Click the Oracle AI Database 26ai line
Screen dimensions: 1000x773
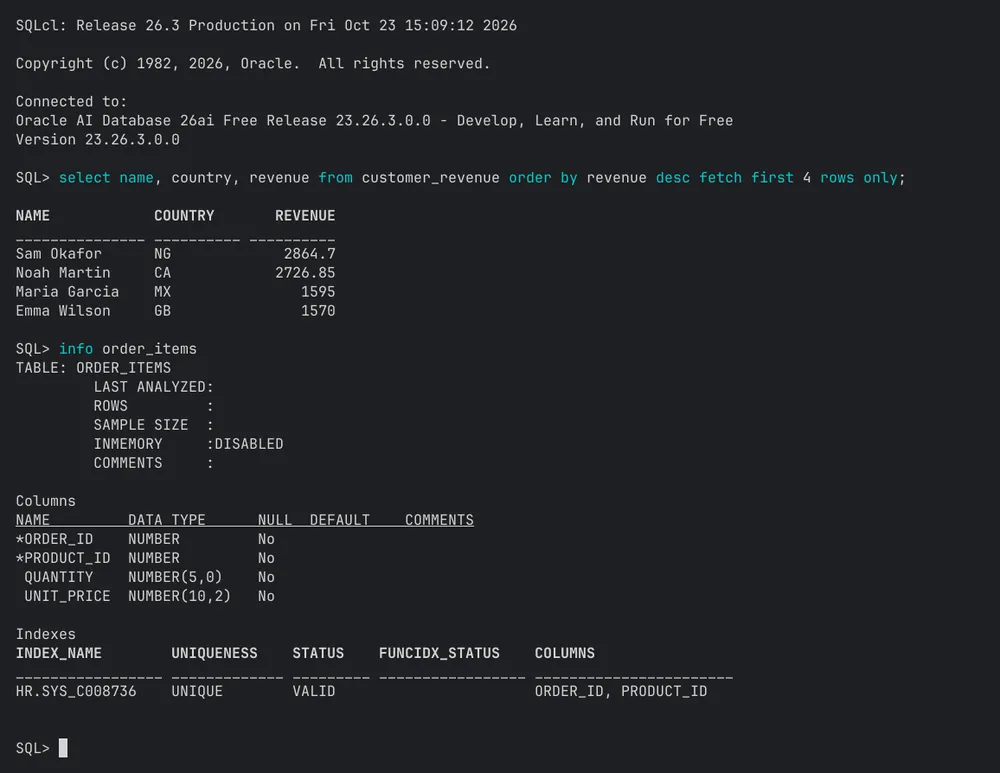coord(374,121)
